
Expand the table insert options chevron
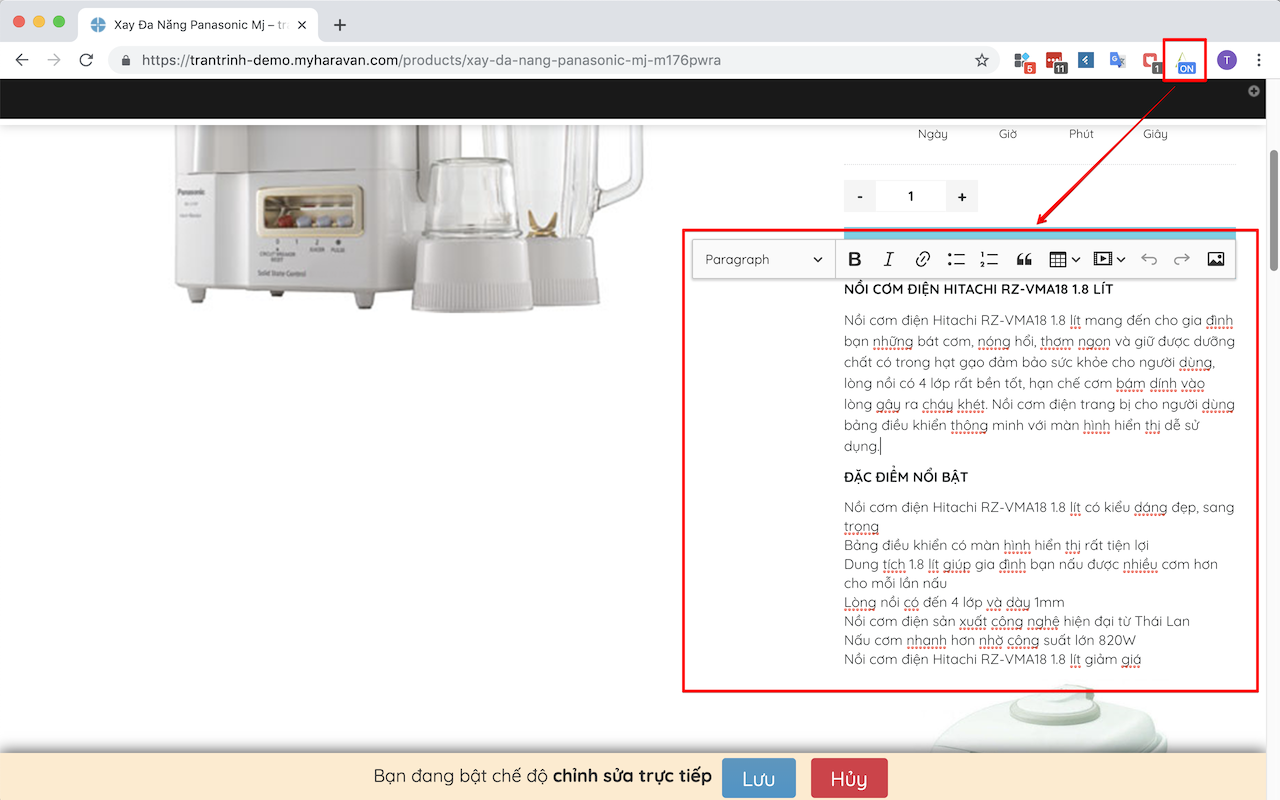tap(1077, 258)
